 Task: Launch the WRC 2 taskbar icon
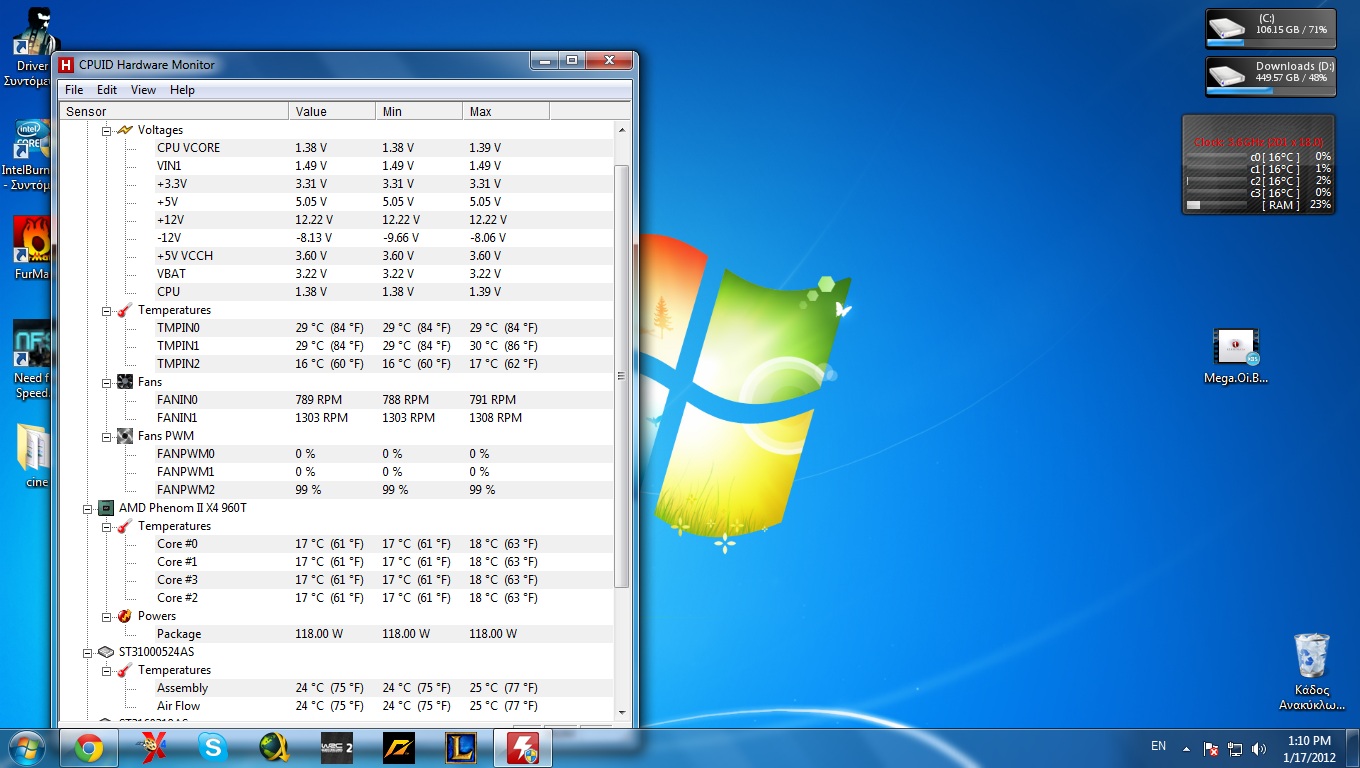click(x=336, y=747)
